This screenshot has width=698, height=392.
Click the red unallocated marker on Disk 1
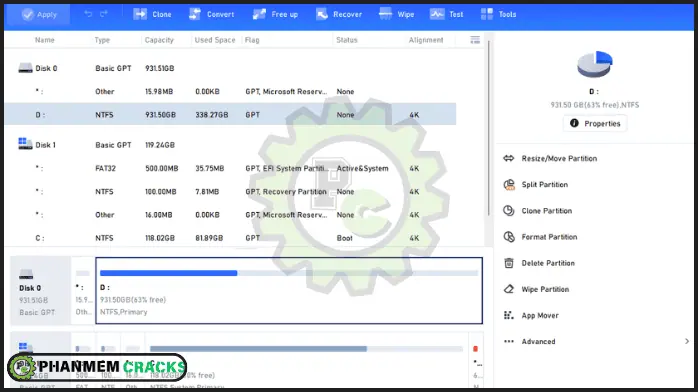tap(475, 349)
